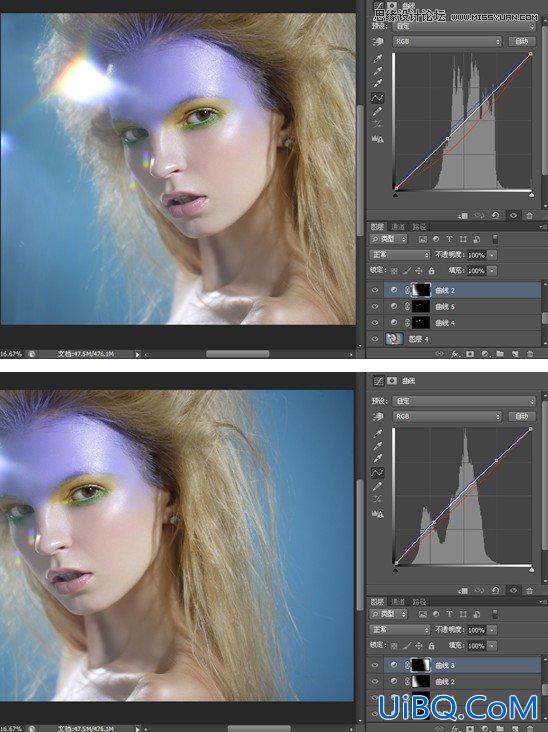Viewport: 548px width, 732px height.
Task: Click text layer filter icon in upper Layers panel
Action: point(450,239)
